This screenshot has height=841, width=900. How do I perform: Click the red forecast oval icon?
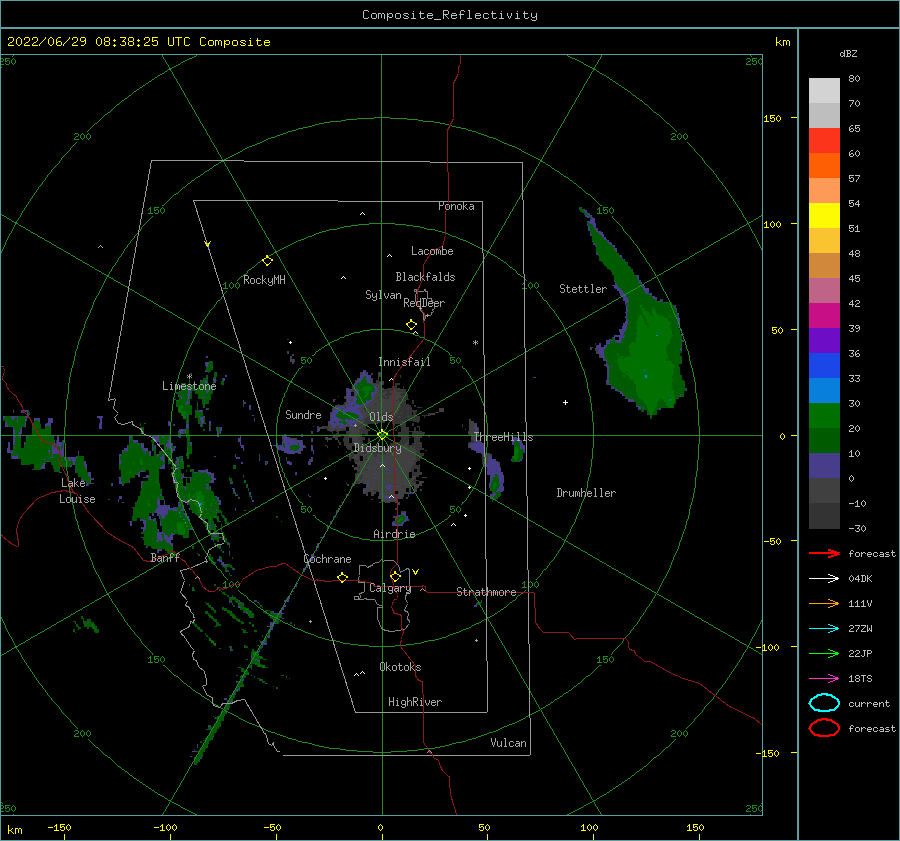coord(824,728)
